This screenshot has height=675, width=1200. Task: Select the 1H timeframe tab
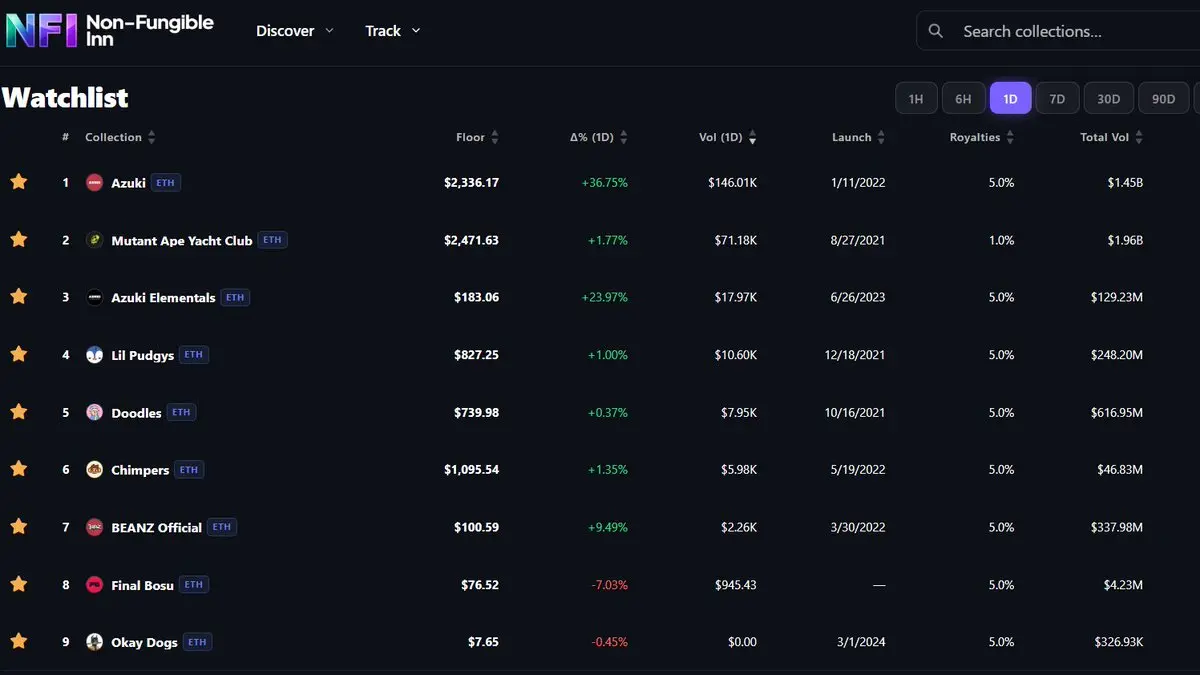(916, 98)
